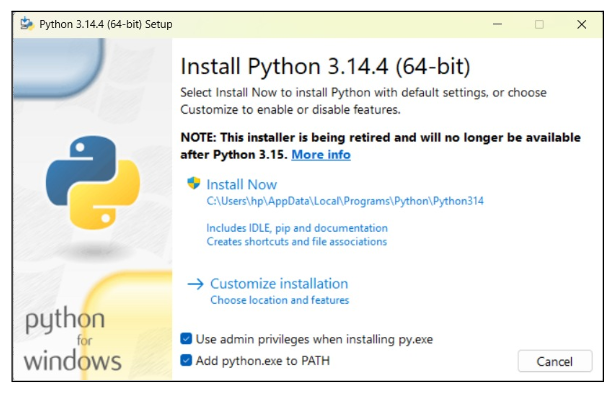This screenshot has height=401, width=613.
Task: Toggle 'Use admin privileges when installing py.exe'
Action: (x=187, y=339)
